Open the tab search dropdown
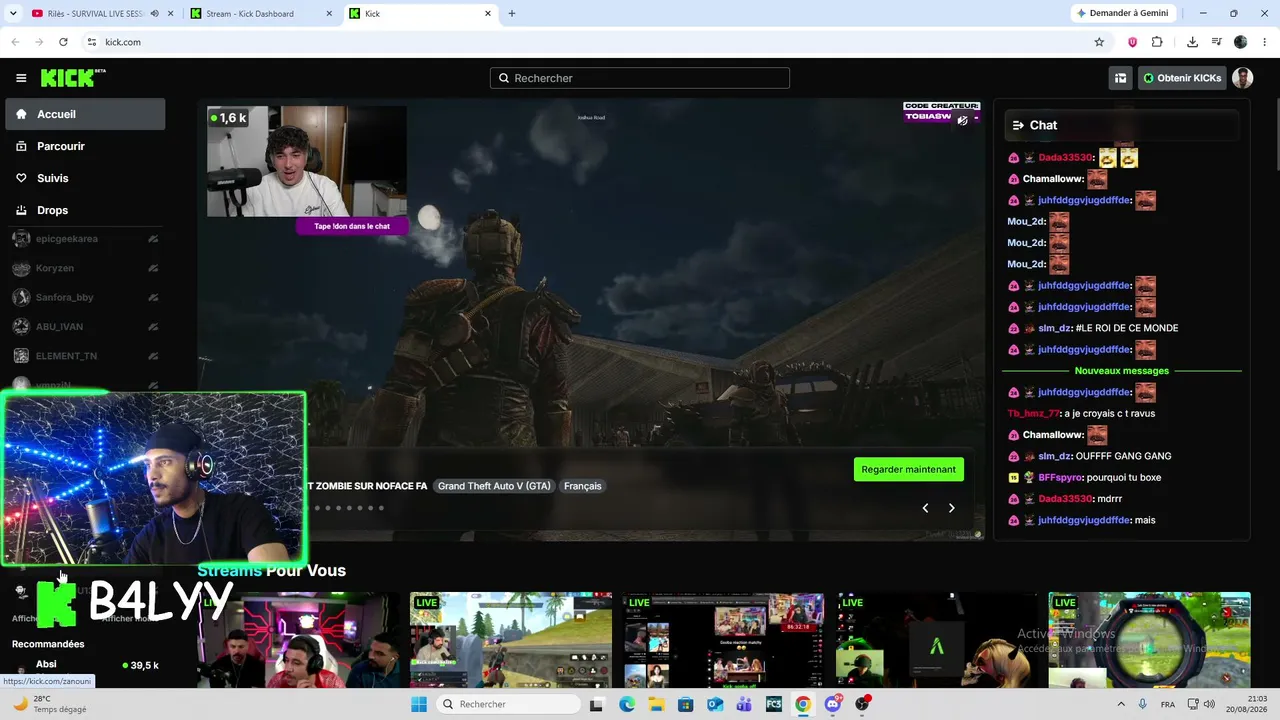 tap(13, 14)
